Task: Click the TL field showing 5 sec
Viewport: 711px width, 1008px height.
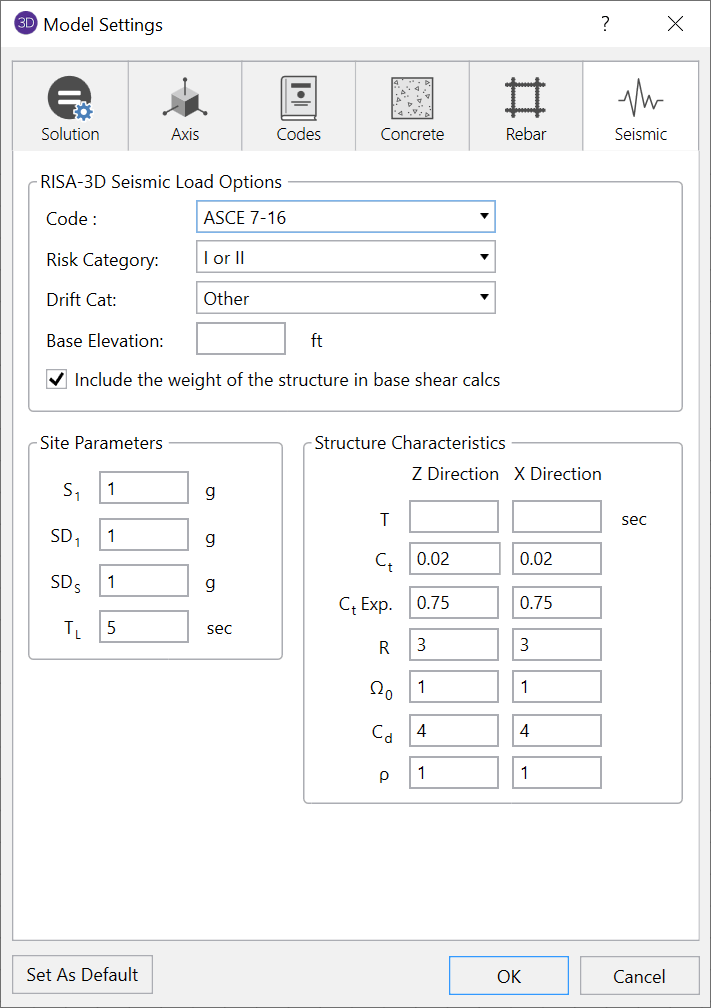Action: [143, 626]
